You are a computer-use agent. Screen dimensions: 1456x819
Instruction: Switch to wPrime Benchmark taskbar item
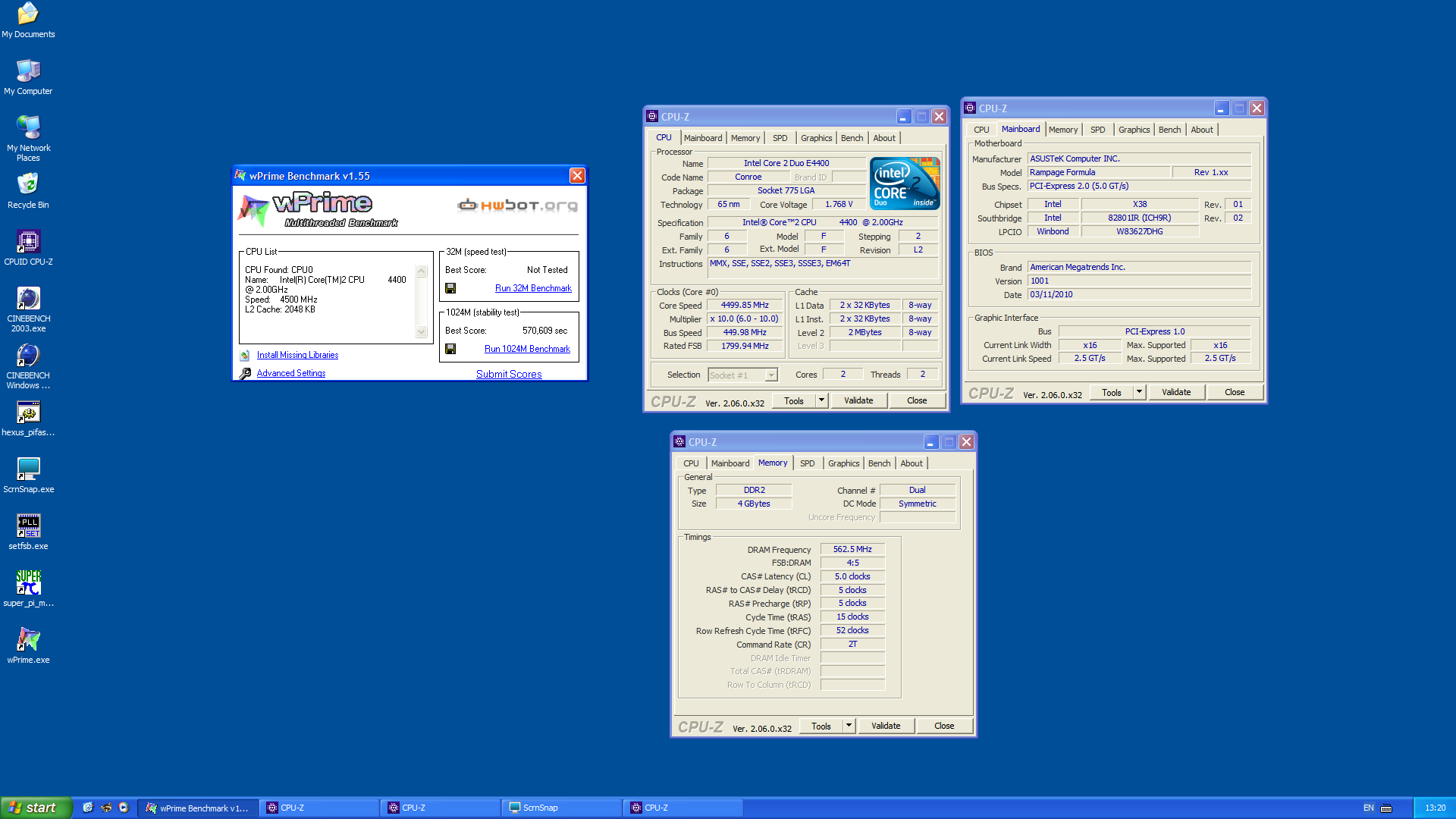coord(198,808)
